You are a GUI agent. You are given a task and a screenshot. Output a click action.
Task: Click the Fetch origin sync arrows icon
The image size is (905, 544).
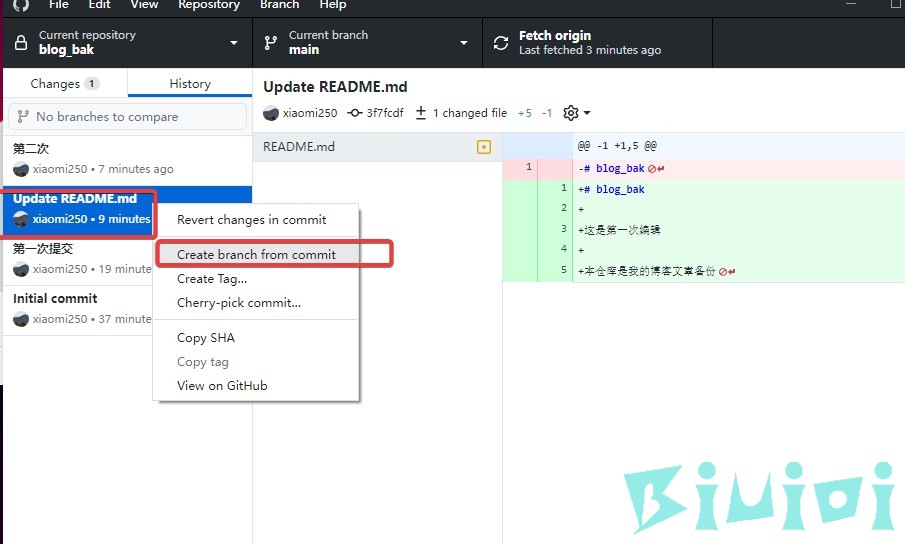pyautogui.click(x=501, y=43)
